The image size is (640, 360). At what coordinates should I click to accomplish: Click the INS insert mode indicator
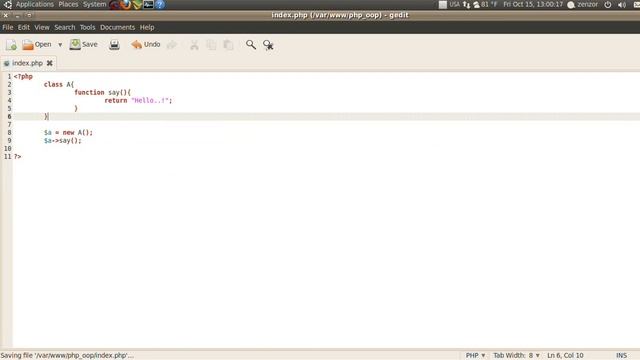click(621, 356)
